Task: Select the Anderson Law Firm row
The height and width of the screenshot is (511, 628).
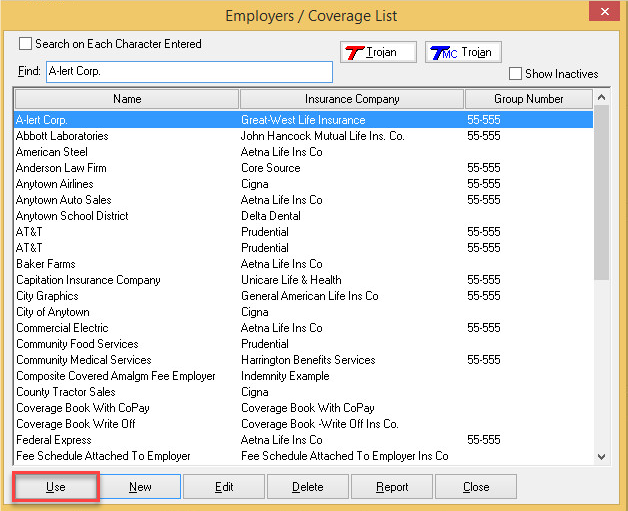Action: [x=304, y=168]
